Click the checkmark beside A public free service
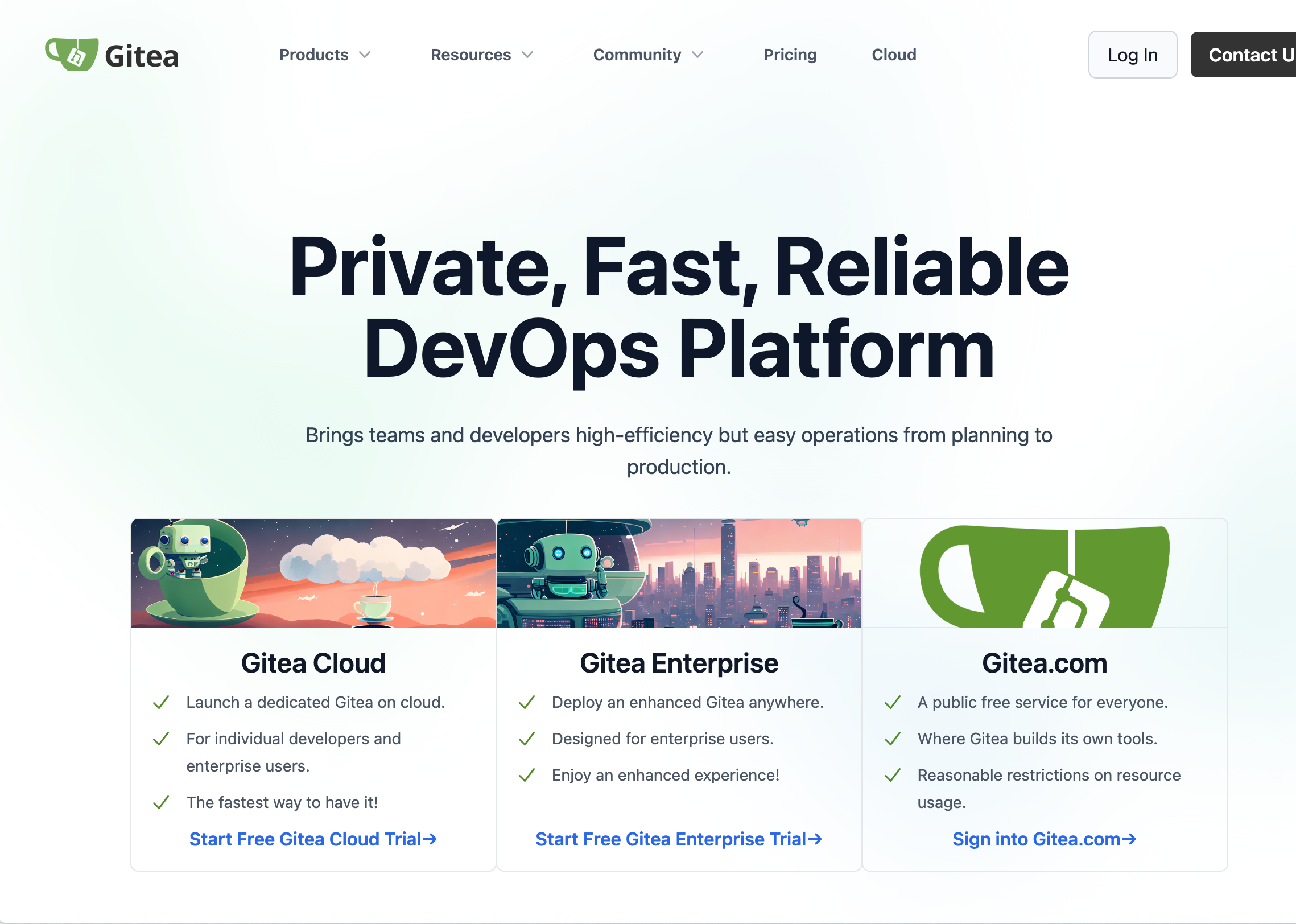1296x924 pixels. (x=893, y=702)
